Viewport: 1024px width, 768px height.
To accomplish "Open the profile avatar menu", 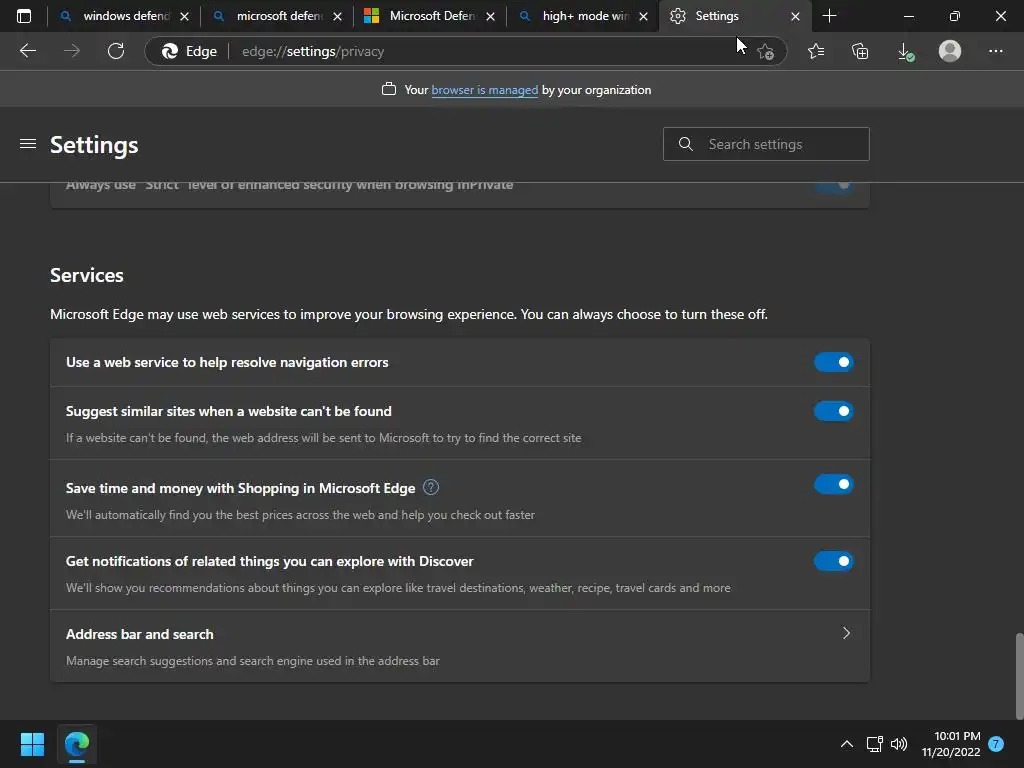I will click(950, 51).
